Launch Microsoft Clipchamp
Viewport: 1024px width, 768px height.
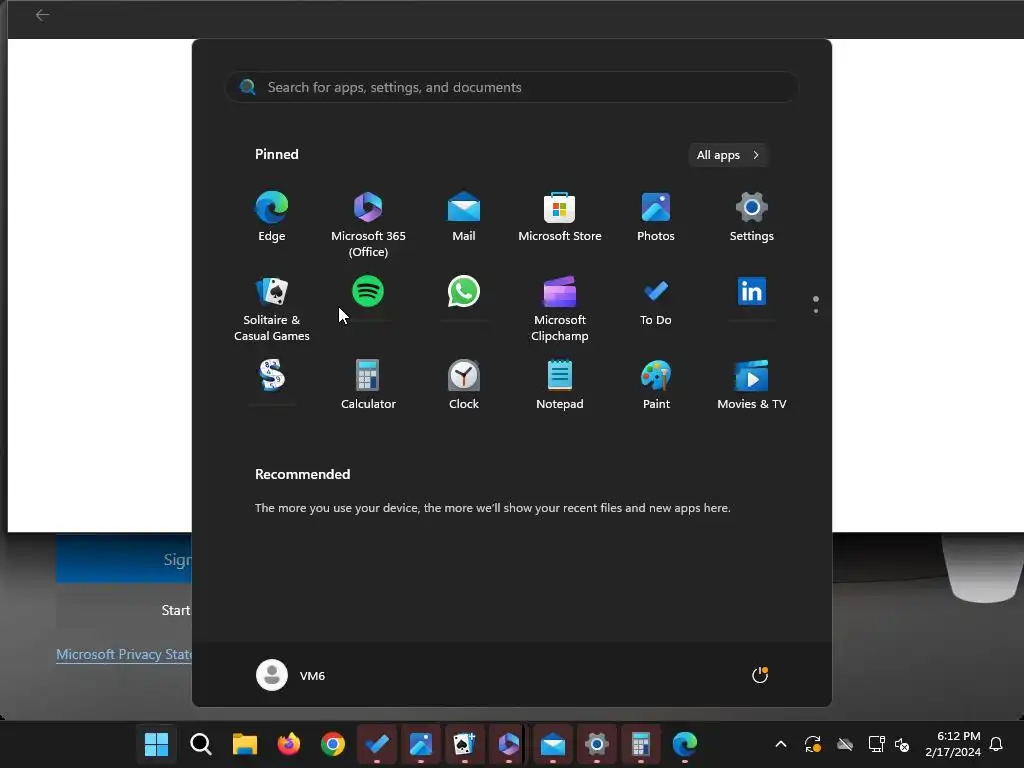(x=560, y=309)
